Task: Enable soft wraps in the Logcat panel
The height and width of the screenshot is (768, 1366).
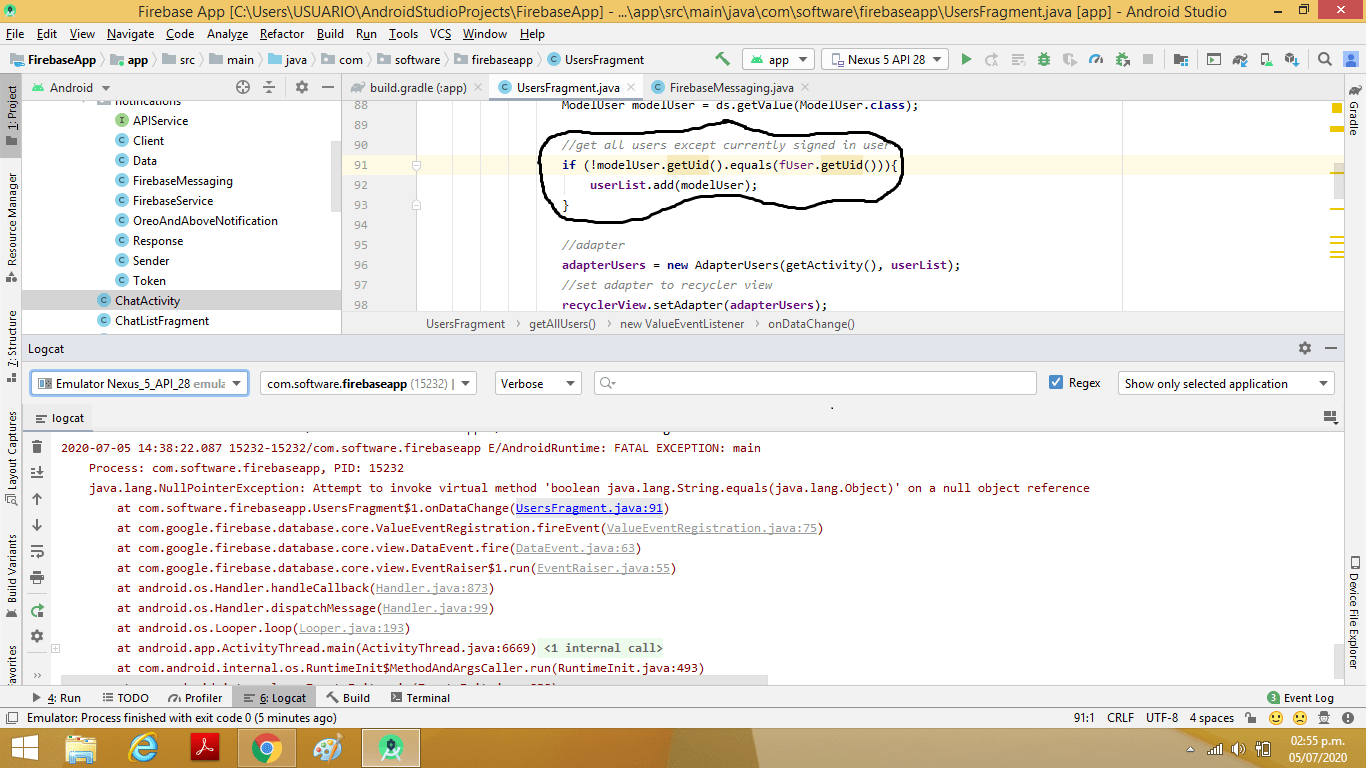Action: (37, 552)
